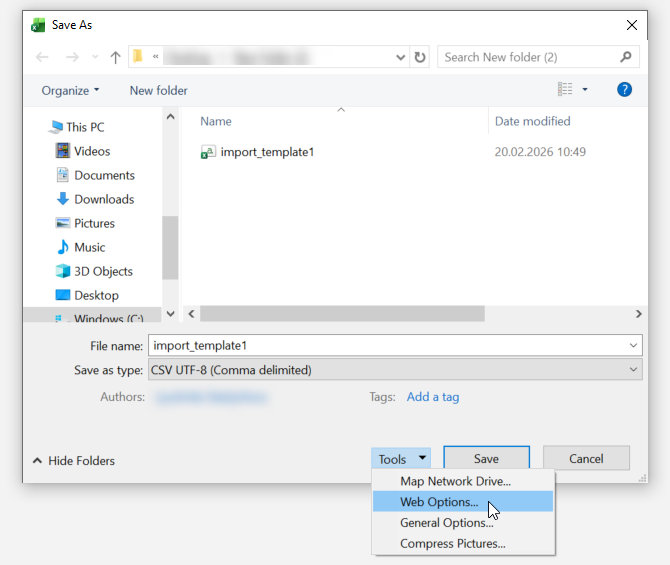The width and height of the screenshot is (670, 565).
Task: Open the Help question mark icon
Action: [x=624, y=90]
